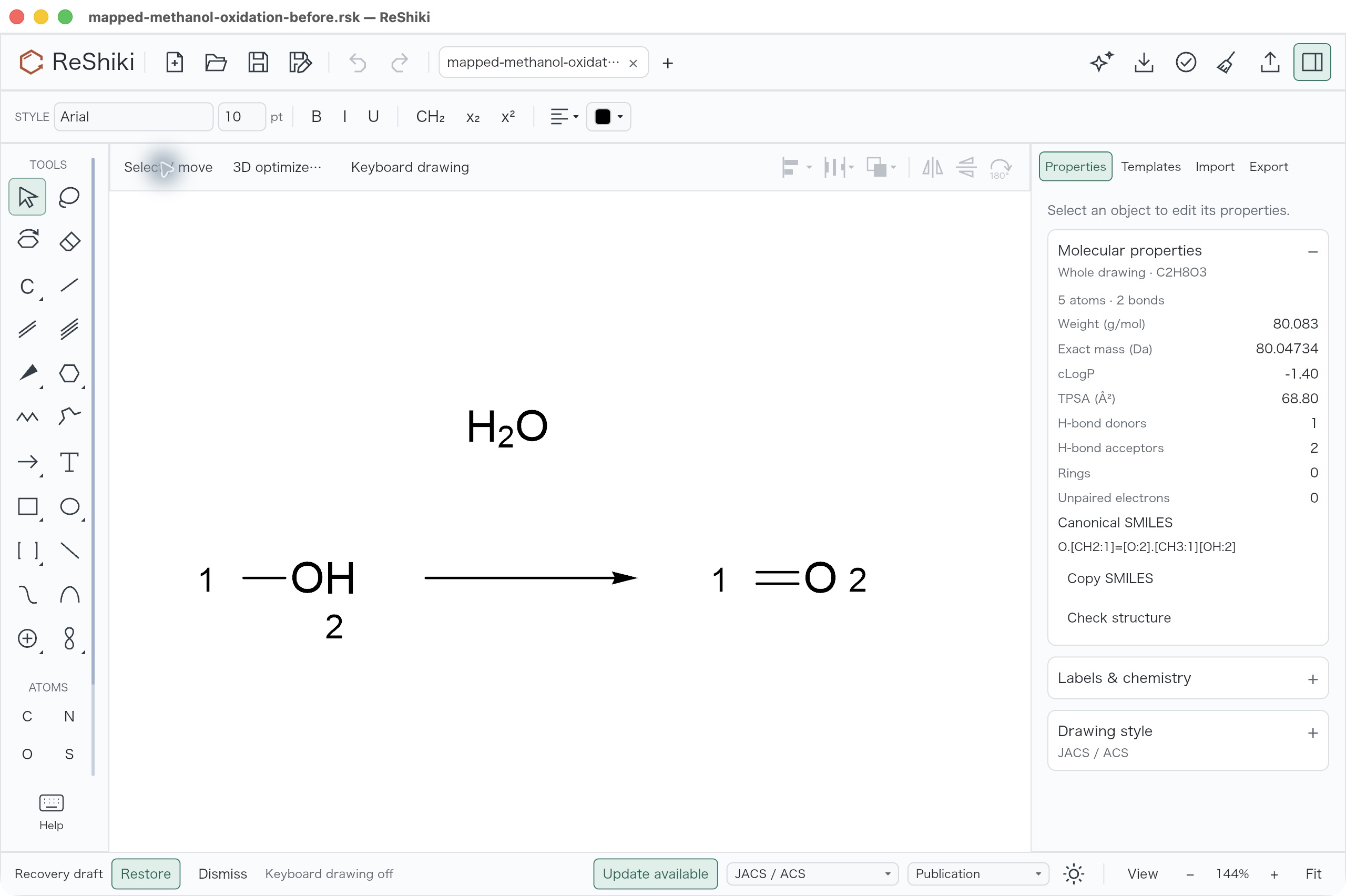The height and width of the screenshot is (896, 1346).
Task: Click the check circle validate icon
Action: coord(1186,62)
